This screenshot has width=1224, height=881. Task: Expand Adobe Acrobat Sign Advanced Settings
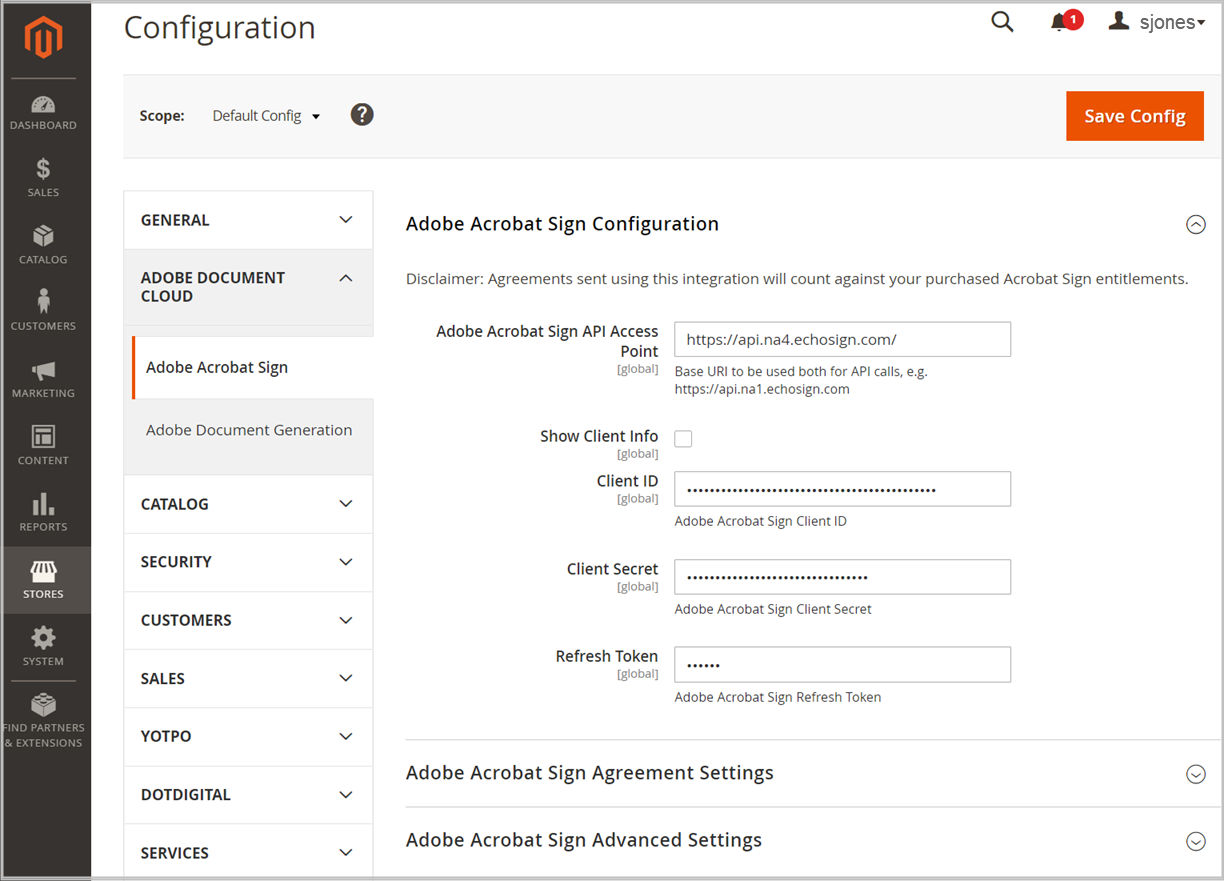coord(1195,841)
